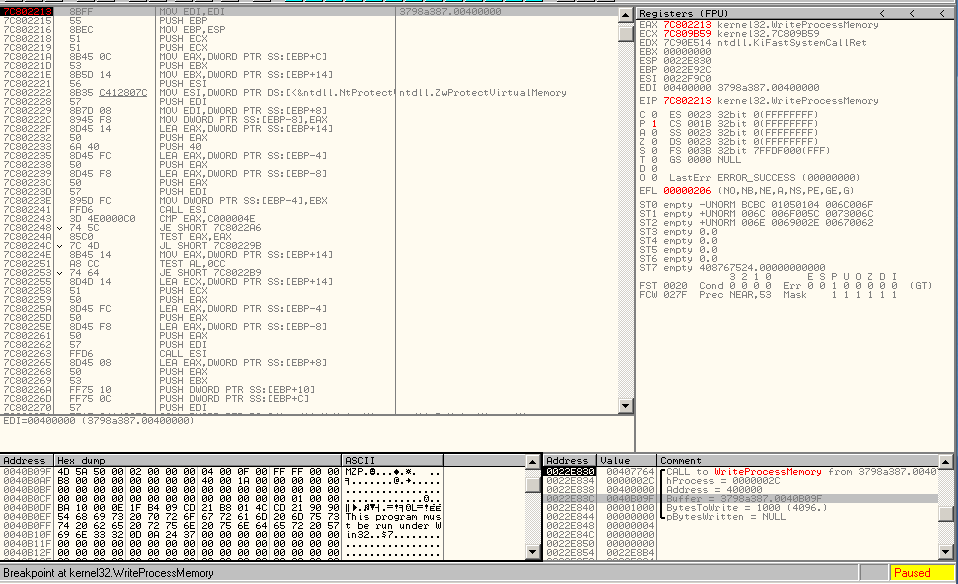This screenshot has height=584, width=958.
Task: Click the LastErr ERROR_SUCCESS line
Action: point(764,178)
